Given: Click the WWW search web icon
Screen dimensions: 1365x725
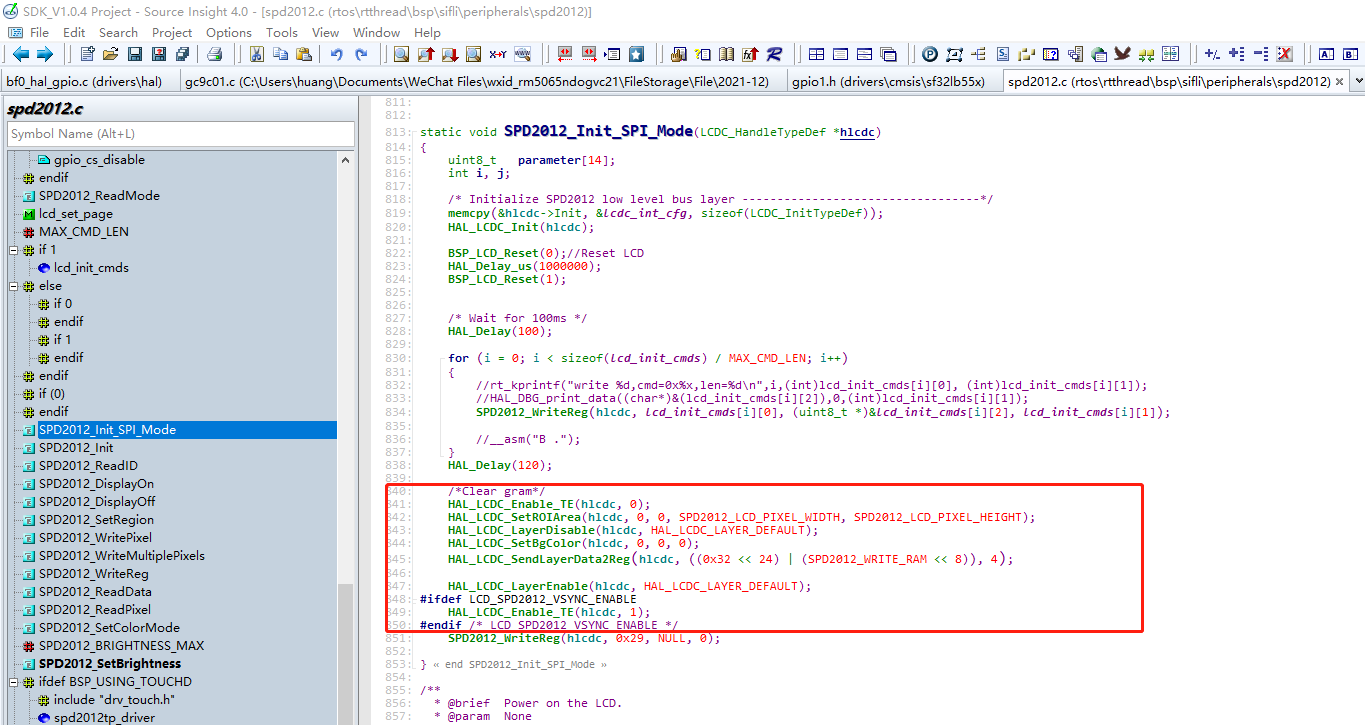Looking at the screenshot, I should [x=521, y=54].
